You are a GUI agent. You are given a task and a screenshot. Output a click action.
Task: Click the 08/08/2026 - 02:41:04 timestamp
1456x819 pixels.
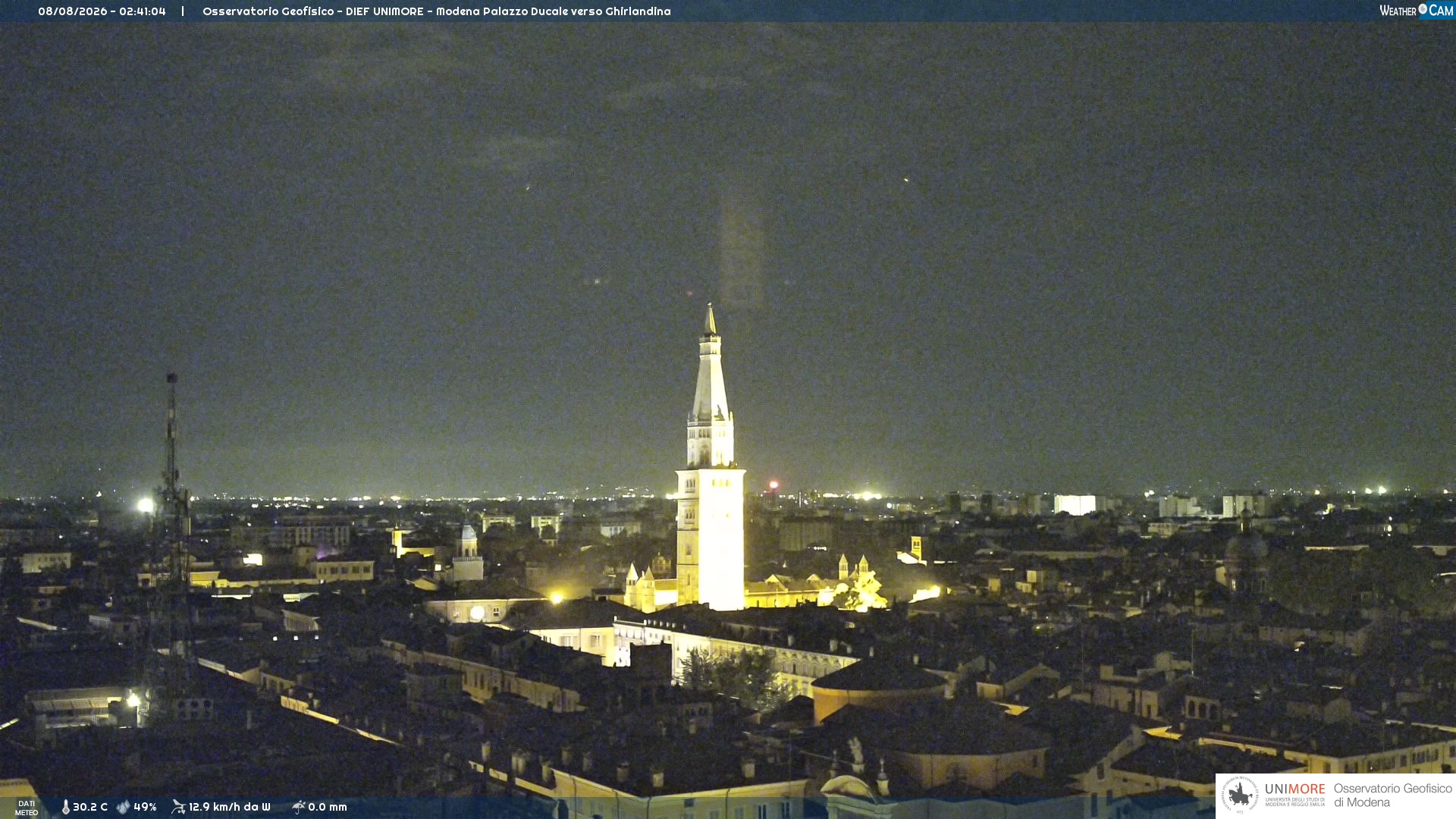102,11
